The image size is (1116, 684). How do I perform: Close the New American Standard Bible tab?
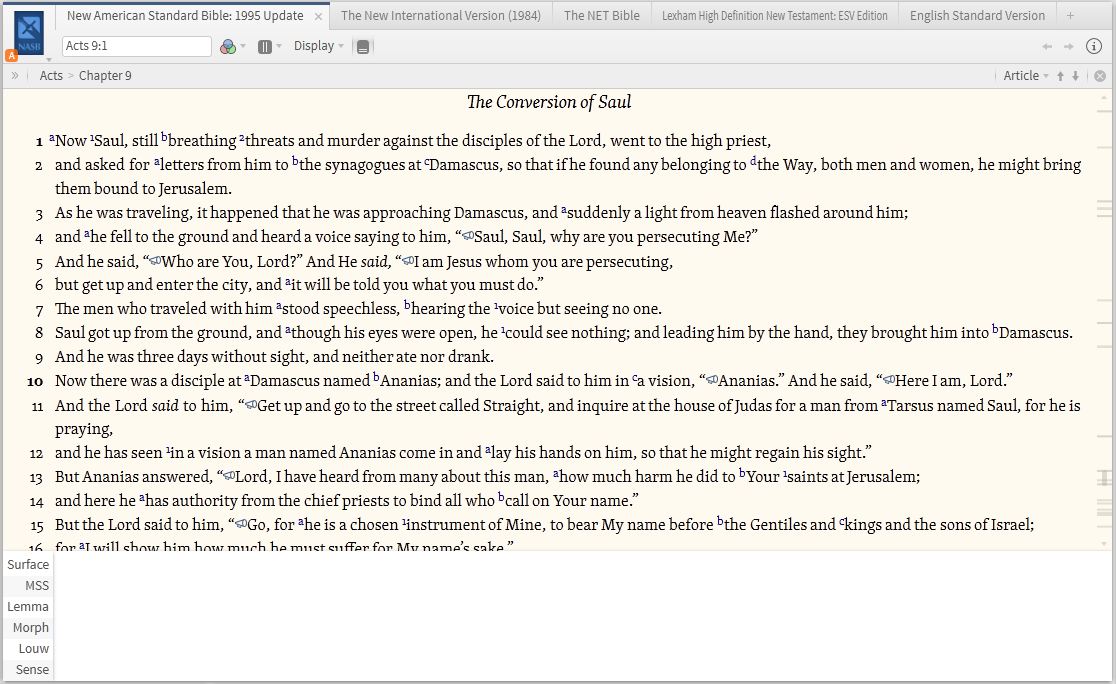tap(318, 16)
